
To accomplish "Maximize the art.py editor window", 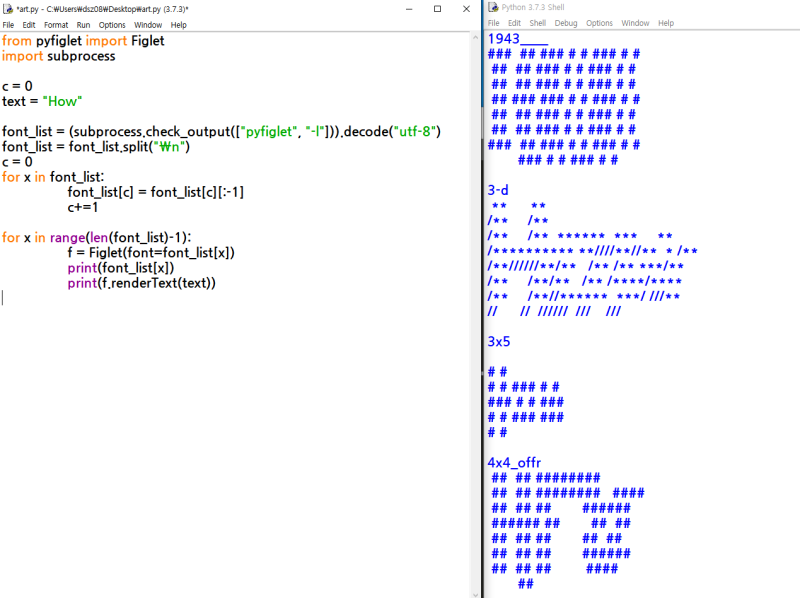I will pyautogui.click(x=437, y=8).
